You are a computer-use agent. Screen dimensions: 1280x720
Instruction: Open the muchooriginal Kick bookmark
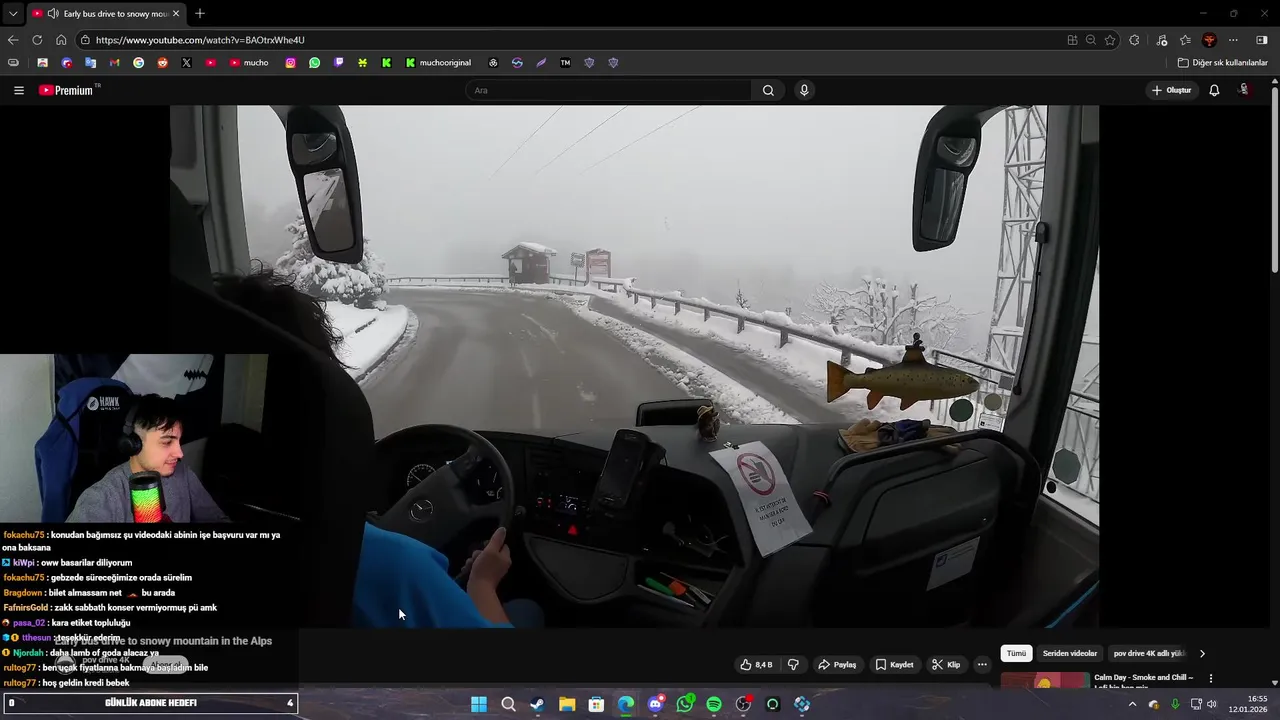tap(438, 62)
